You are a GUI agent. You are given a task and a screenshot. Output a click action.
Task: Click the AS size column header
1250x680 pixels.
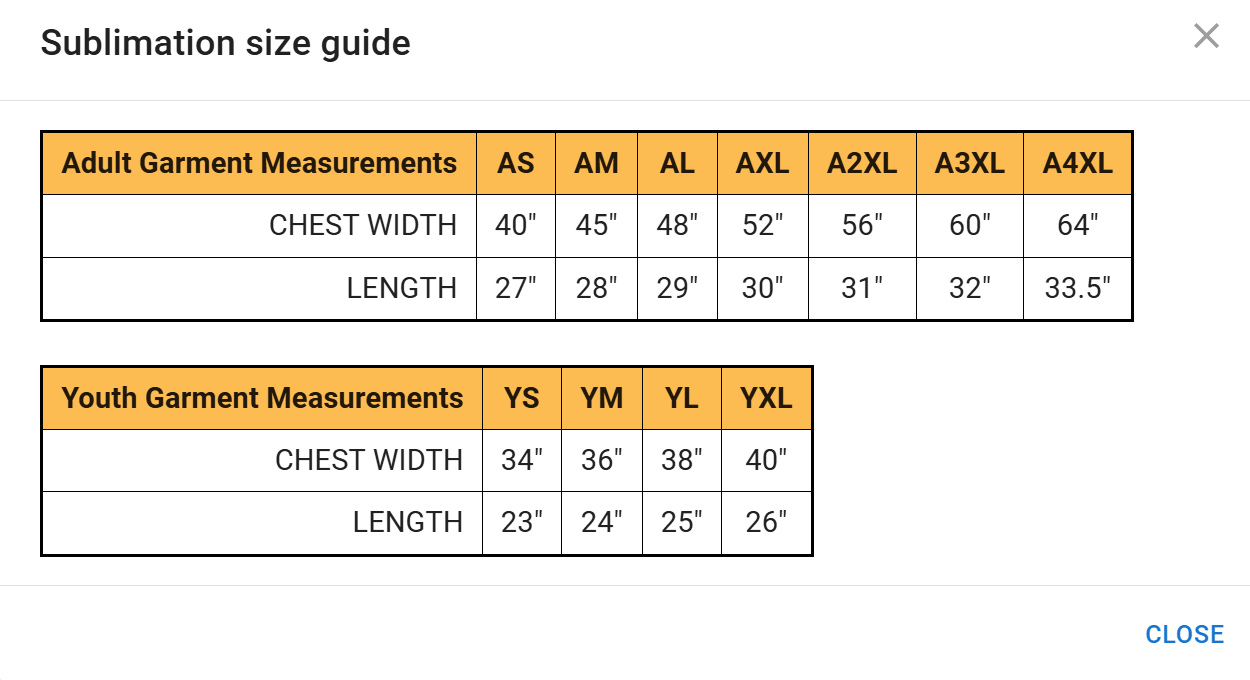click(x=516, y=163)
